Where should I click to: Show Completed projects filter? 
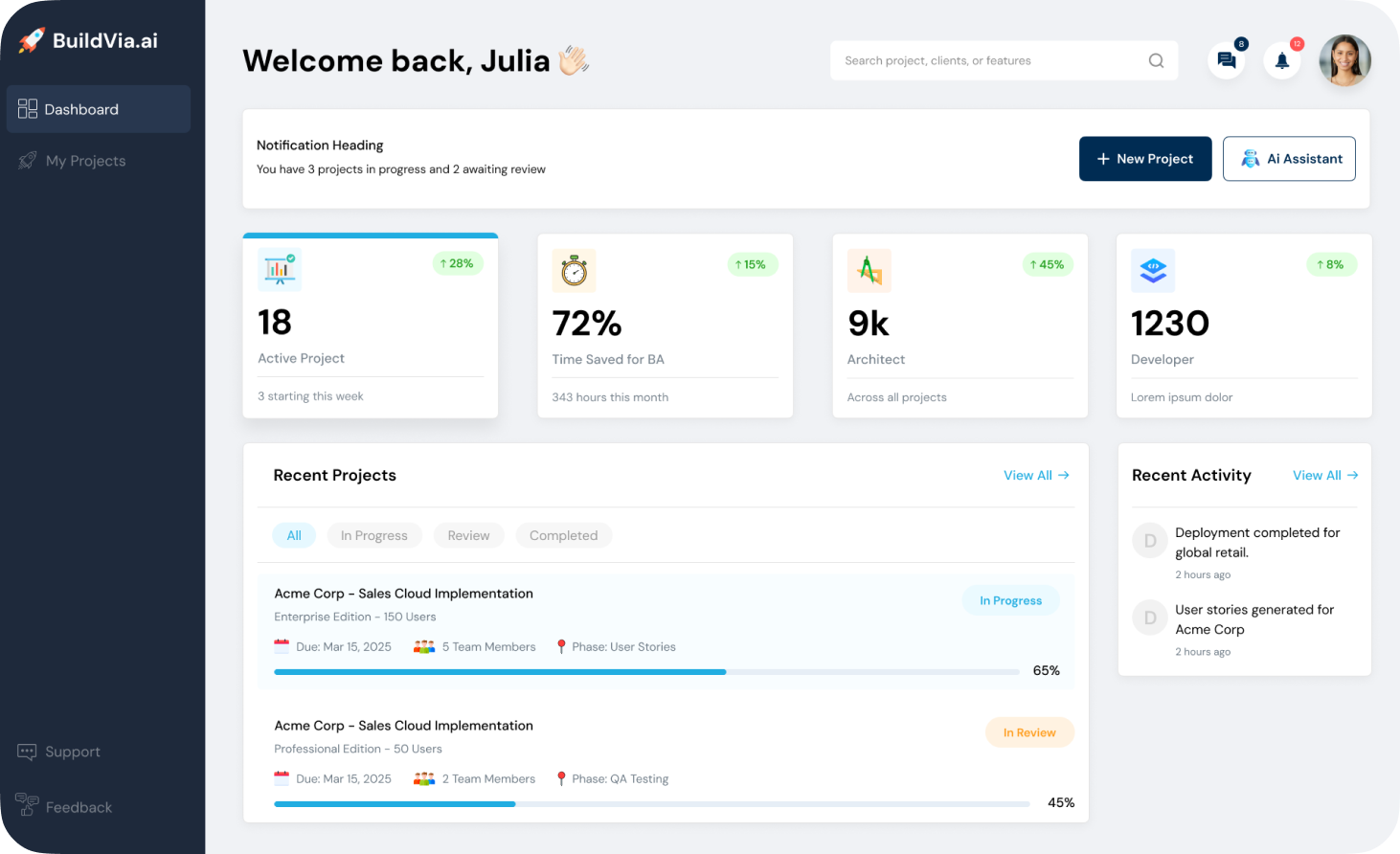click(x=563, y=535)
